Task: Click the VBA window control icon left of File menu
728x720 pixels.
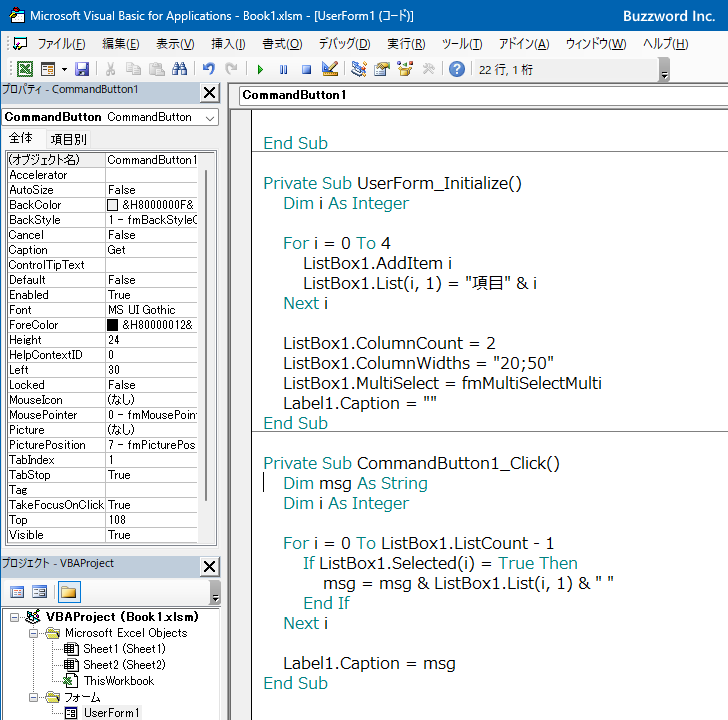Action: tap(20, 44)
